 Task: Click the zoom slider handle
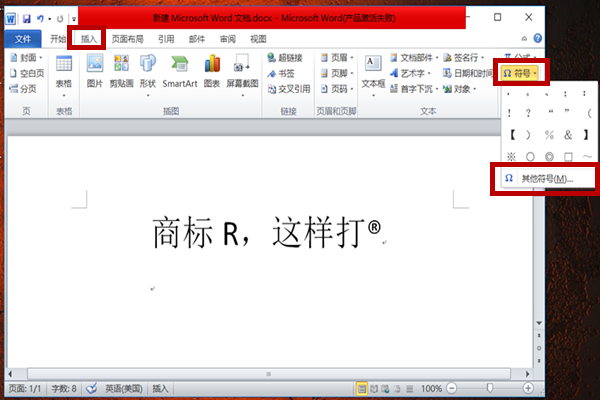pos(490,389)
